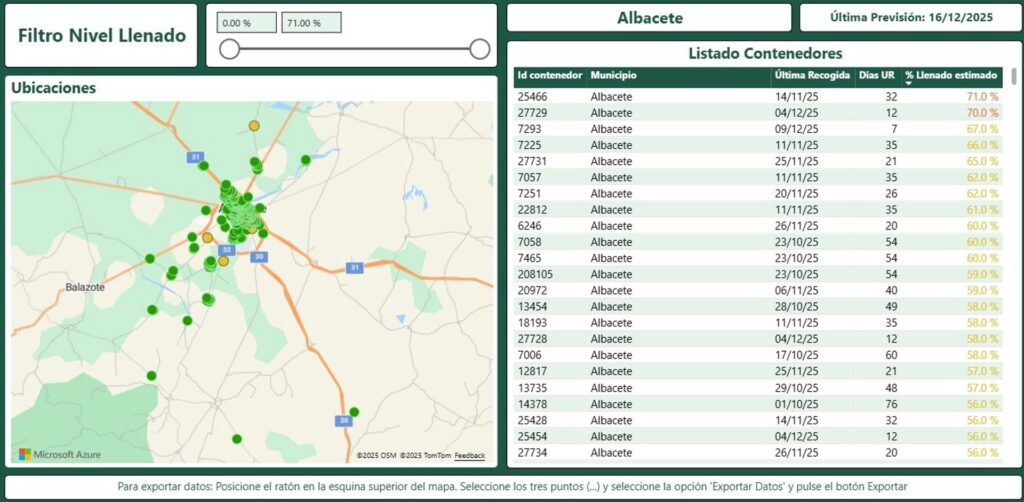Sort table by Días UR column header
The height and width of the screenshot is (502, 1024).
coord(878,75)
